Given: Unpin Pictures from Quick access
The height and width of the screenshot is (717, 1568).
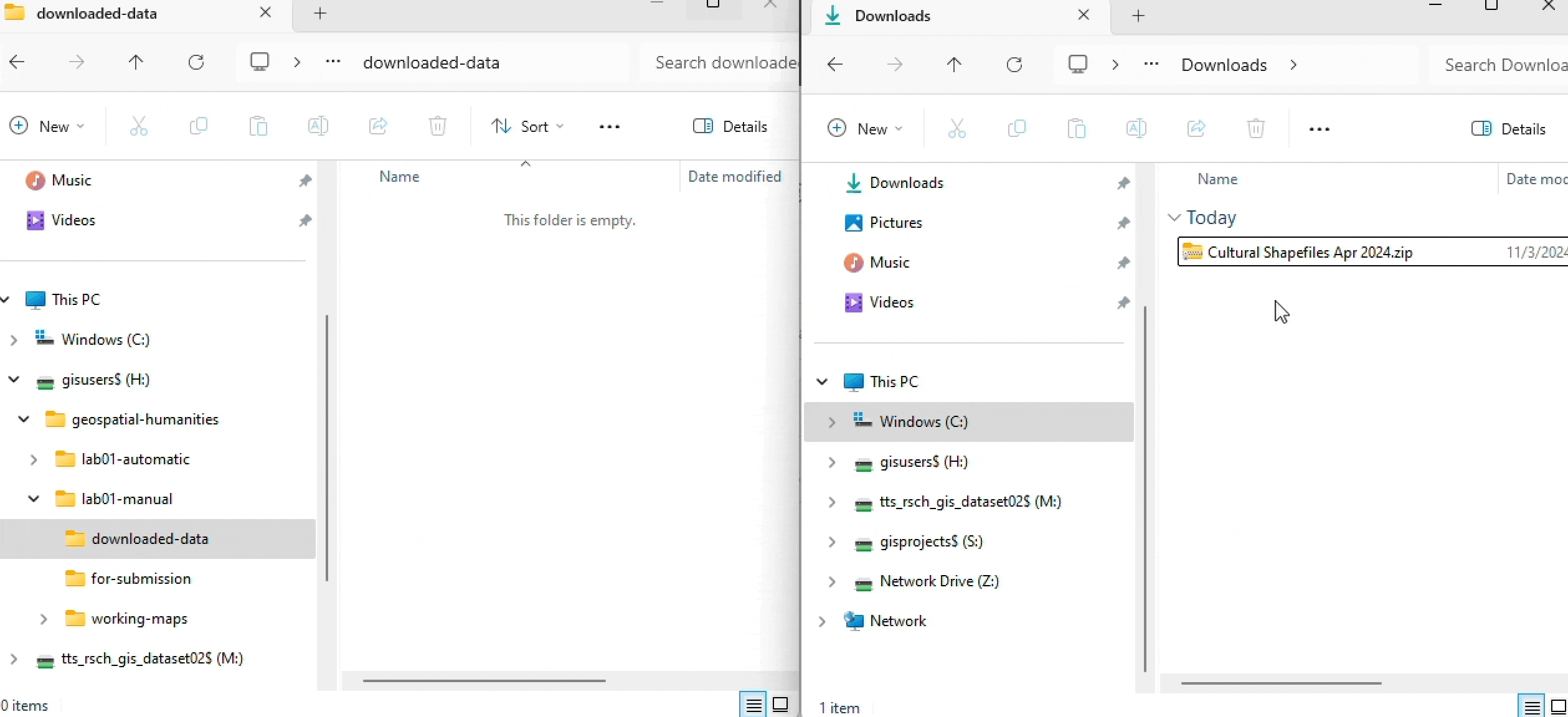Looking at the screenshot, I should click(x=1123, y=223).
